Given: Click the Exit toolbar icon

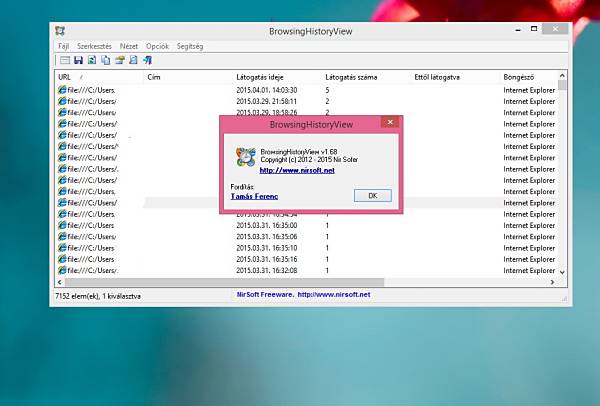Looking at the screenshot, I should coord(147,60).
